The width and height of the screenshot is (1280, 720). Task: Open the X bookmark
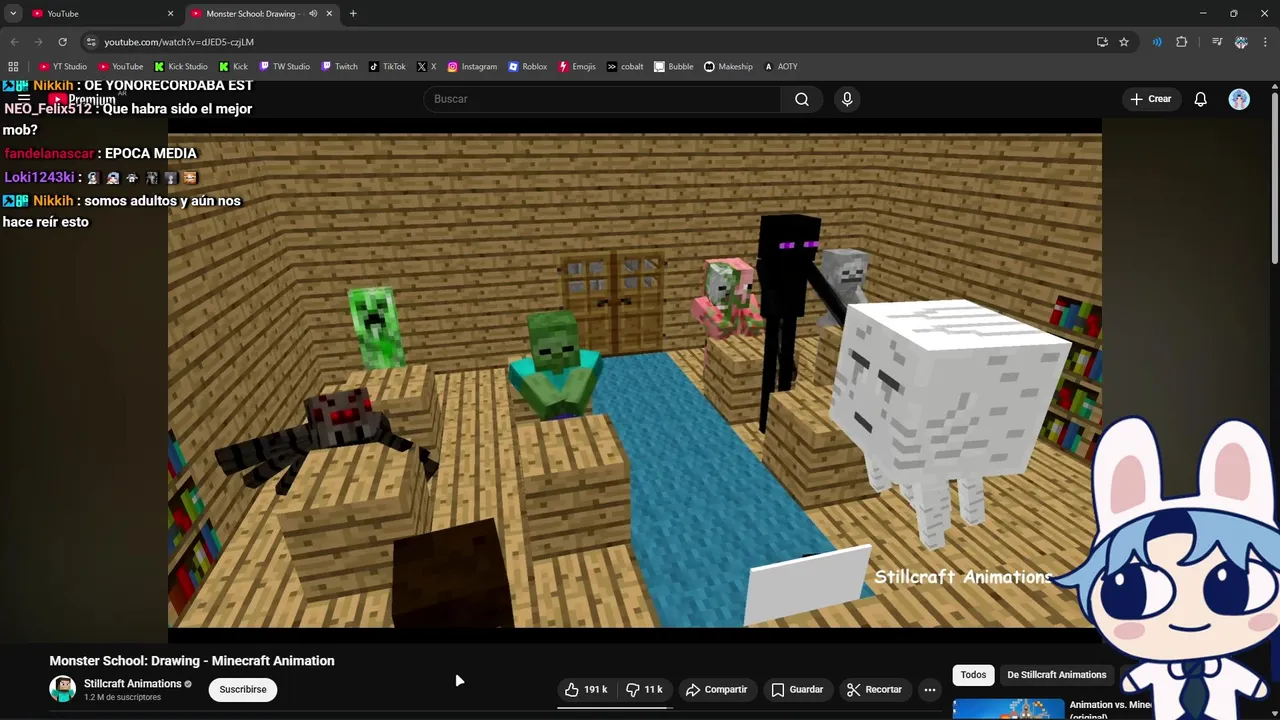click(x=427, y=66)
